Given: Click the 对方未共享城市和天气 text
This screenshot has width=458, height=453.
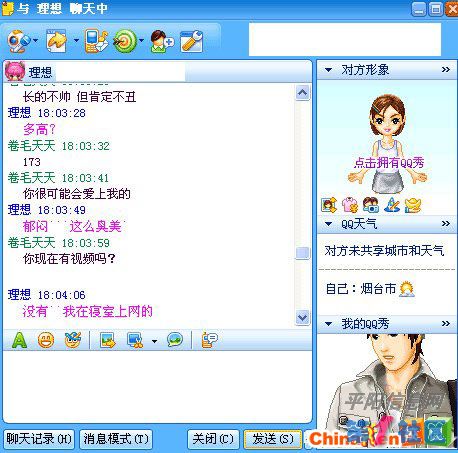Looking at the screenshot, I should [384, 251].
